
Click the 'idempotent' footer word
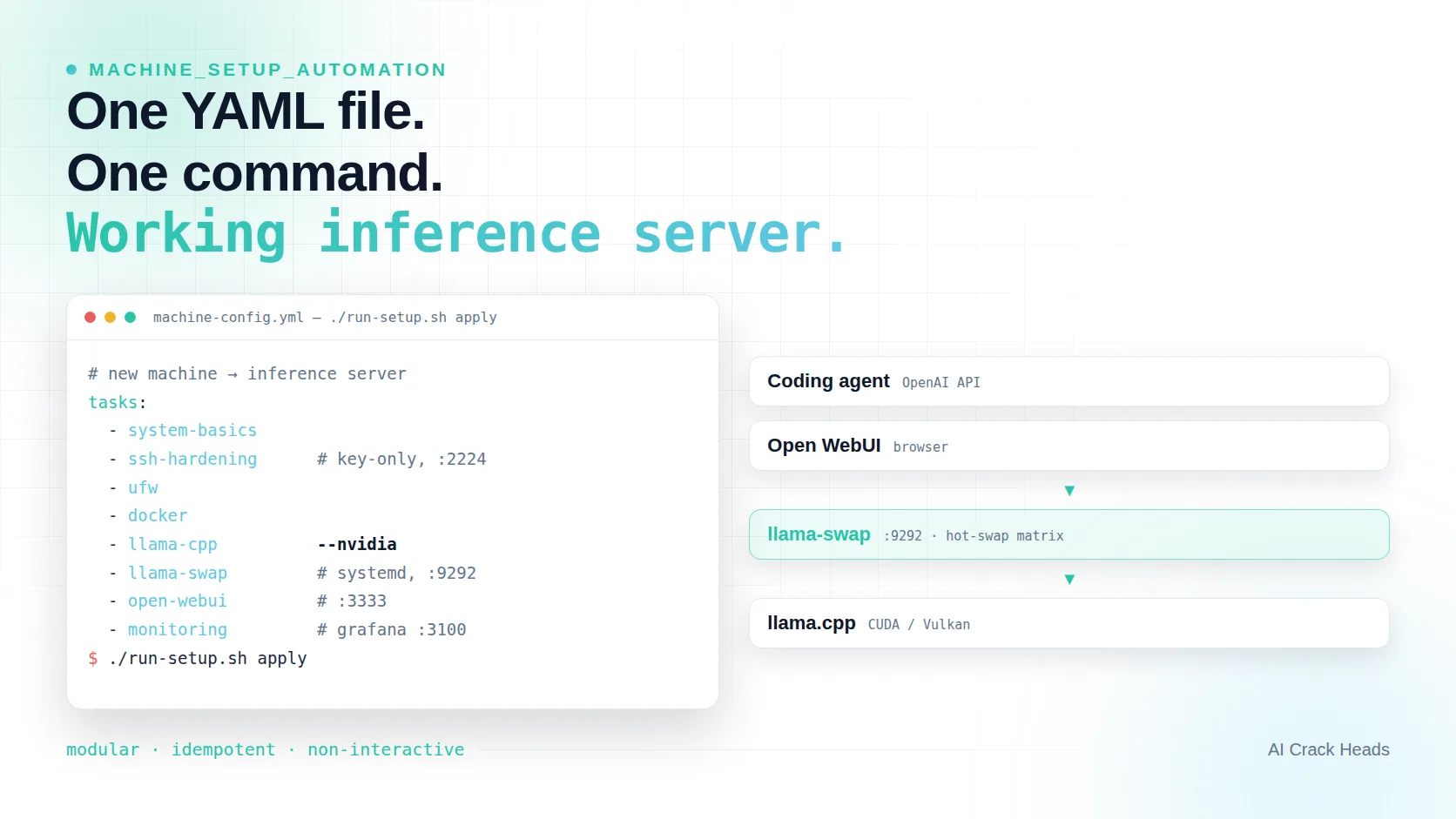point(223,749)
